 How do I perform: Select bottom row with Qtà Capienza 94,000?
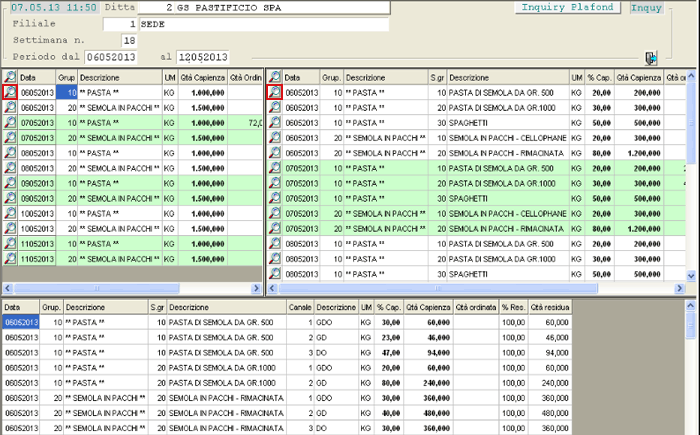tap(287, 353)
